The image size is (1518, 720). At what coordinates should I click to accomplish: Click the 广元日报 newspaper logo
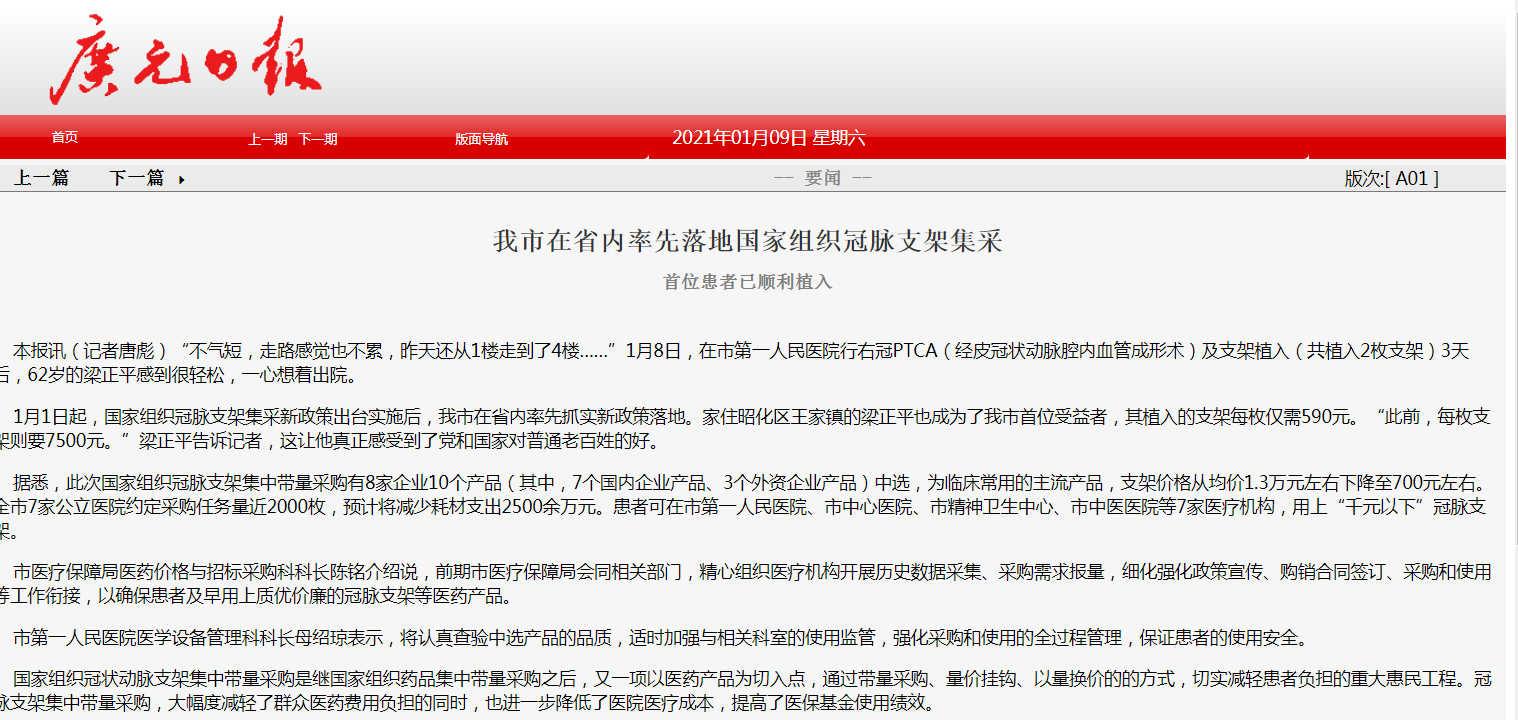pyautogui.click(x=186, y=62)
